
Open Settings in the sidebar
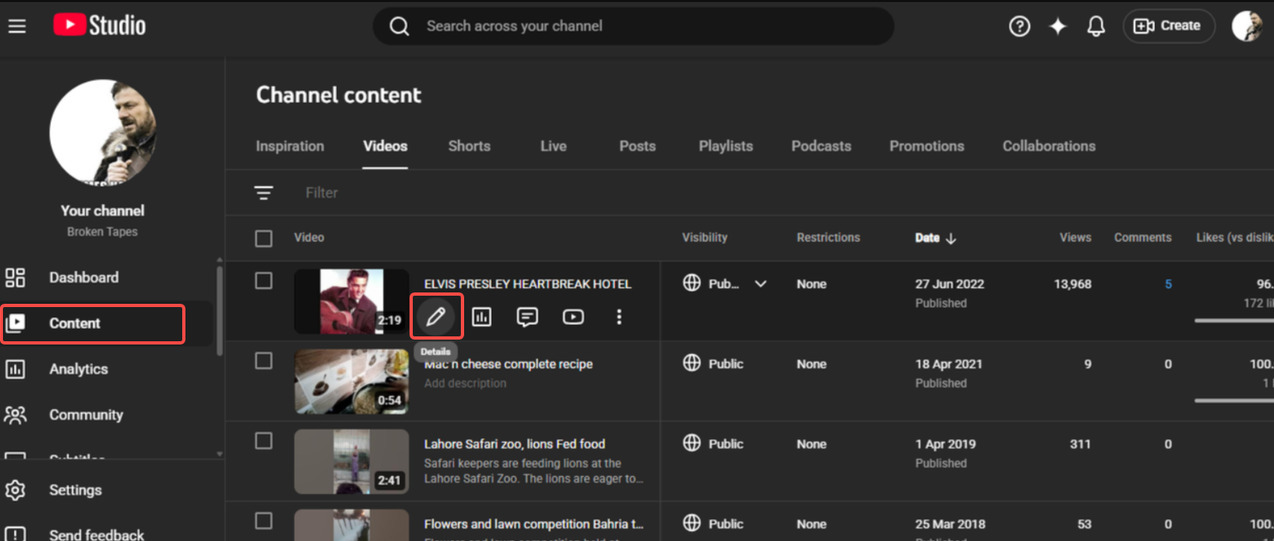(75, 490)
